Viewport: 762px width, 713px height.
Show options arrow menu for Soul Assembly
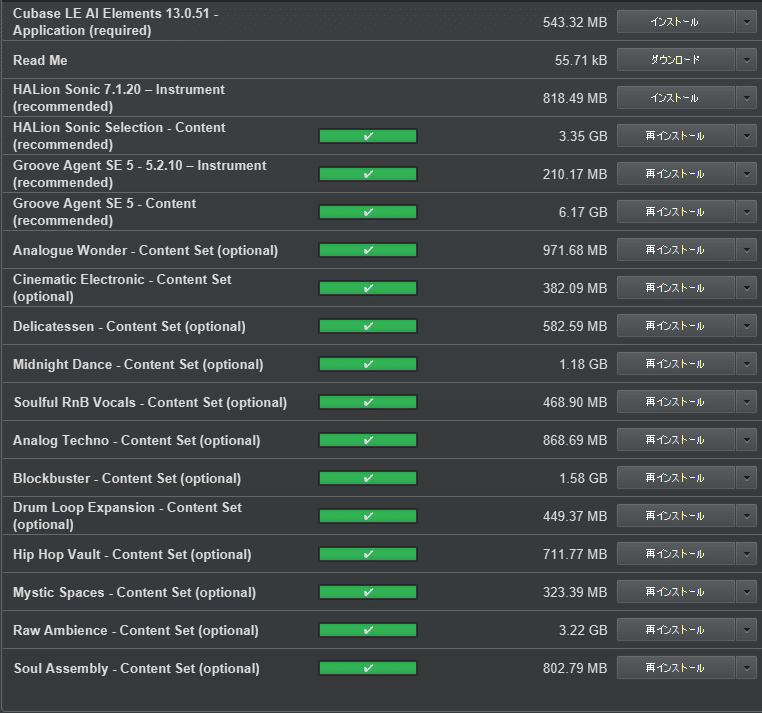[x=746, y=668]
